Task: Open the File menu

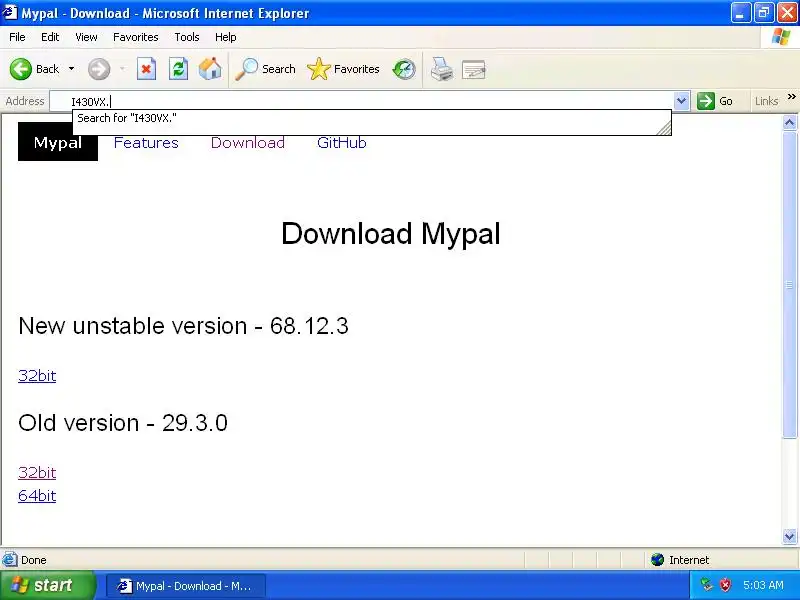Action: [17, 37]
